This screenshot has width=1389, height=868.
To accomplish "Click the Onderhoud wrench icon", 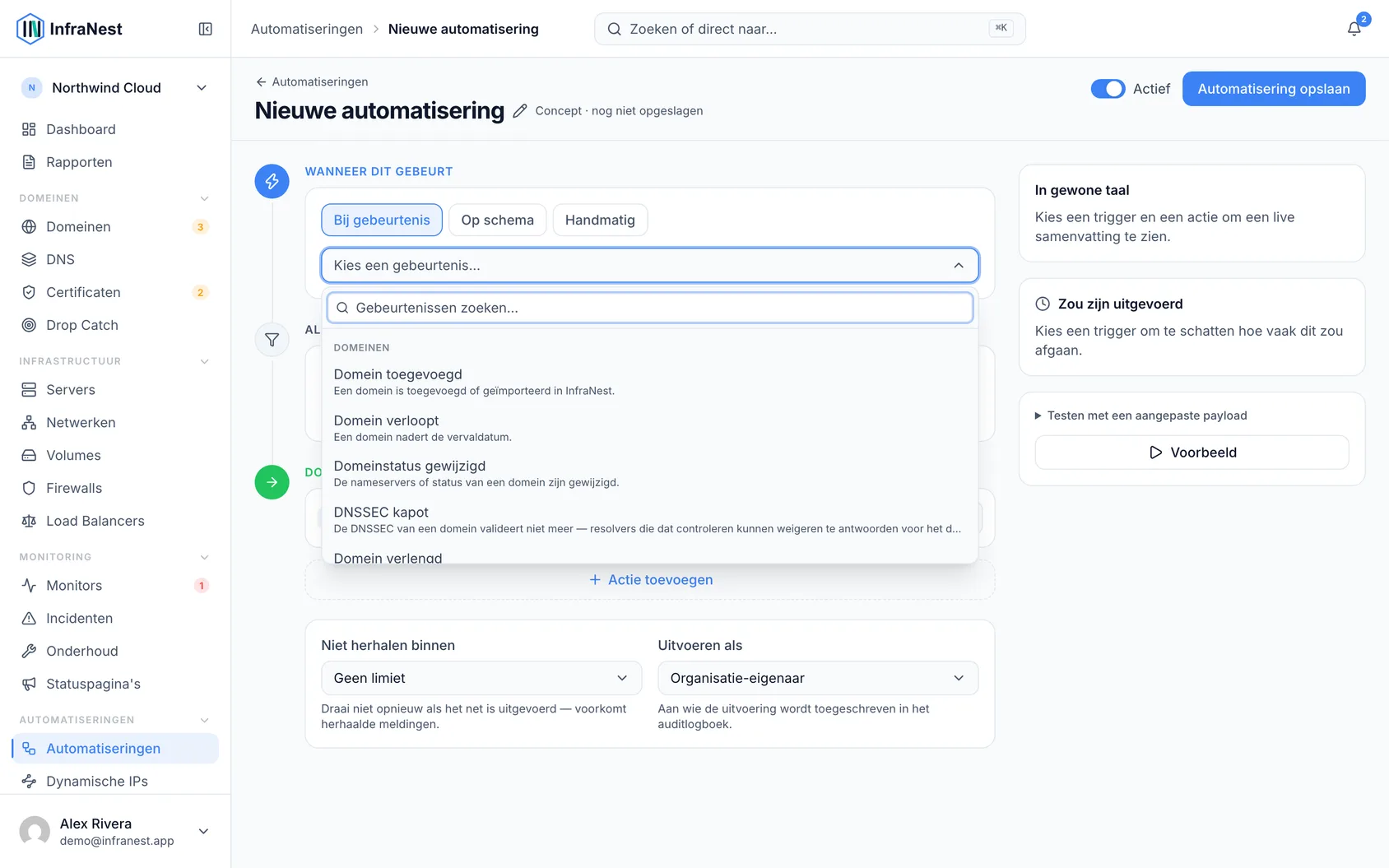I will [29, 651].
